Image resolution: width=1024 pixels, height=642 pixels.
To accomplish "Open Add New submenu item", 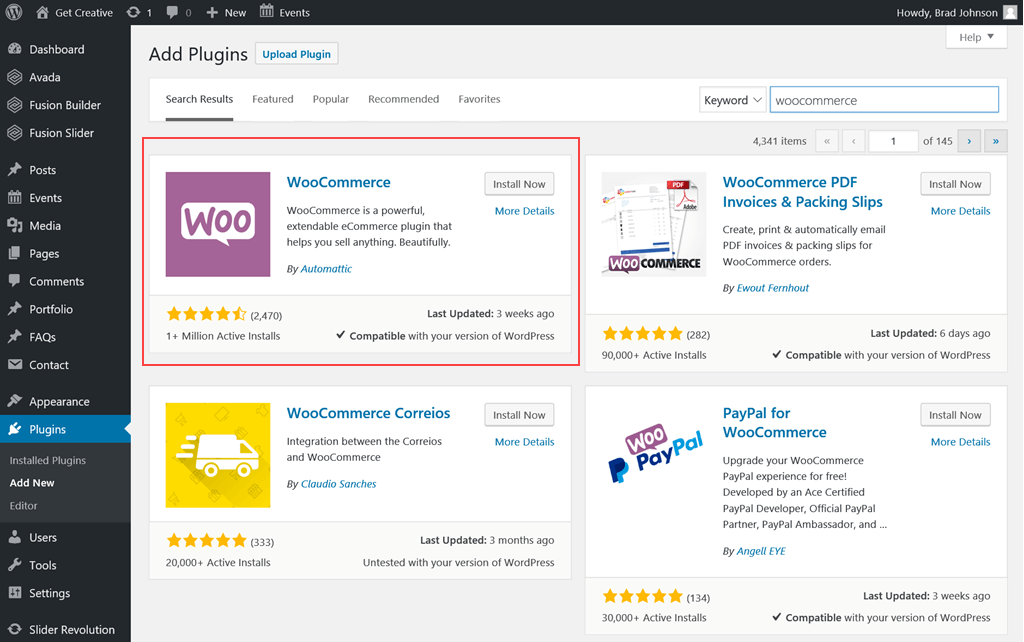I will click(32, 483).
